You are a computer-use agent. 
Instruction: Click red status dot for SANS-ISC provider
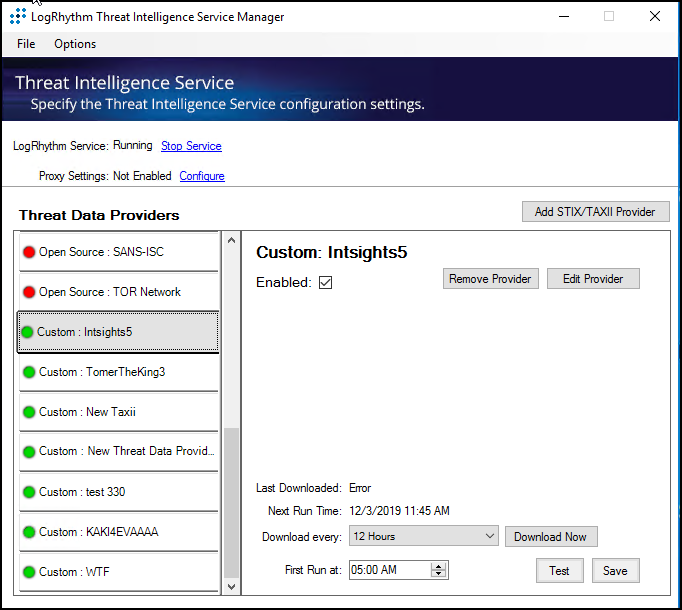point(29,252)
